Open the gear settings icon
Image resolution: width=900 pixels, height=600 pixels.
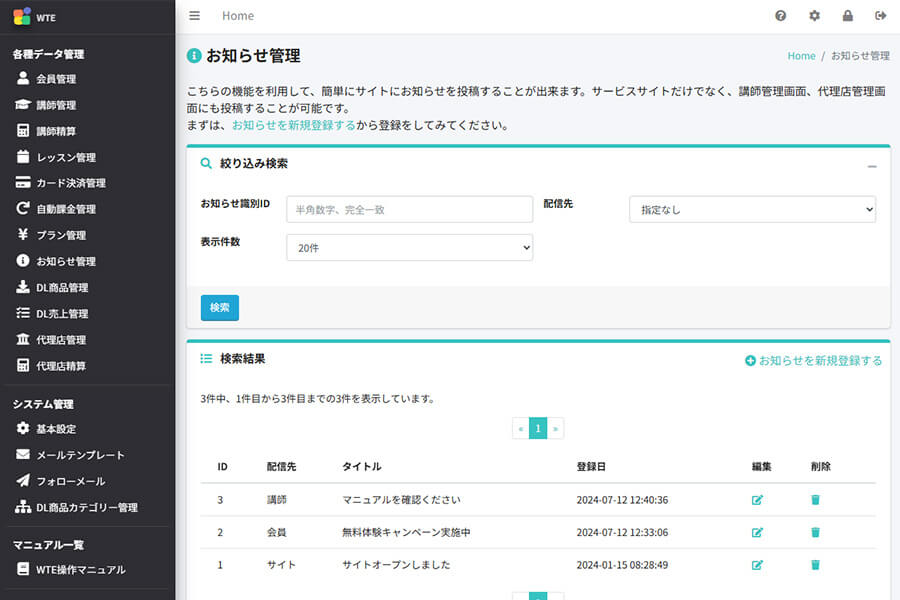click(814, 16)
